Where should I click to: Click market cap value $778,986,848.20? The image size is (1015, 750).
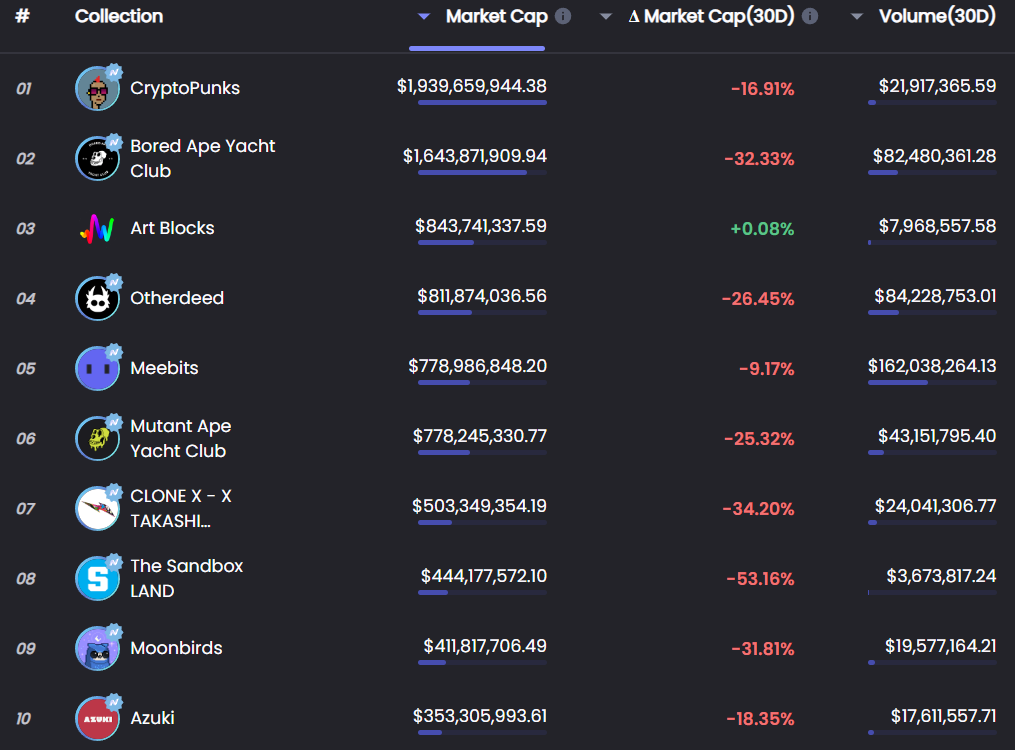point(478,366)
